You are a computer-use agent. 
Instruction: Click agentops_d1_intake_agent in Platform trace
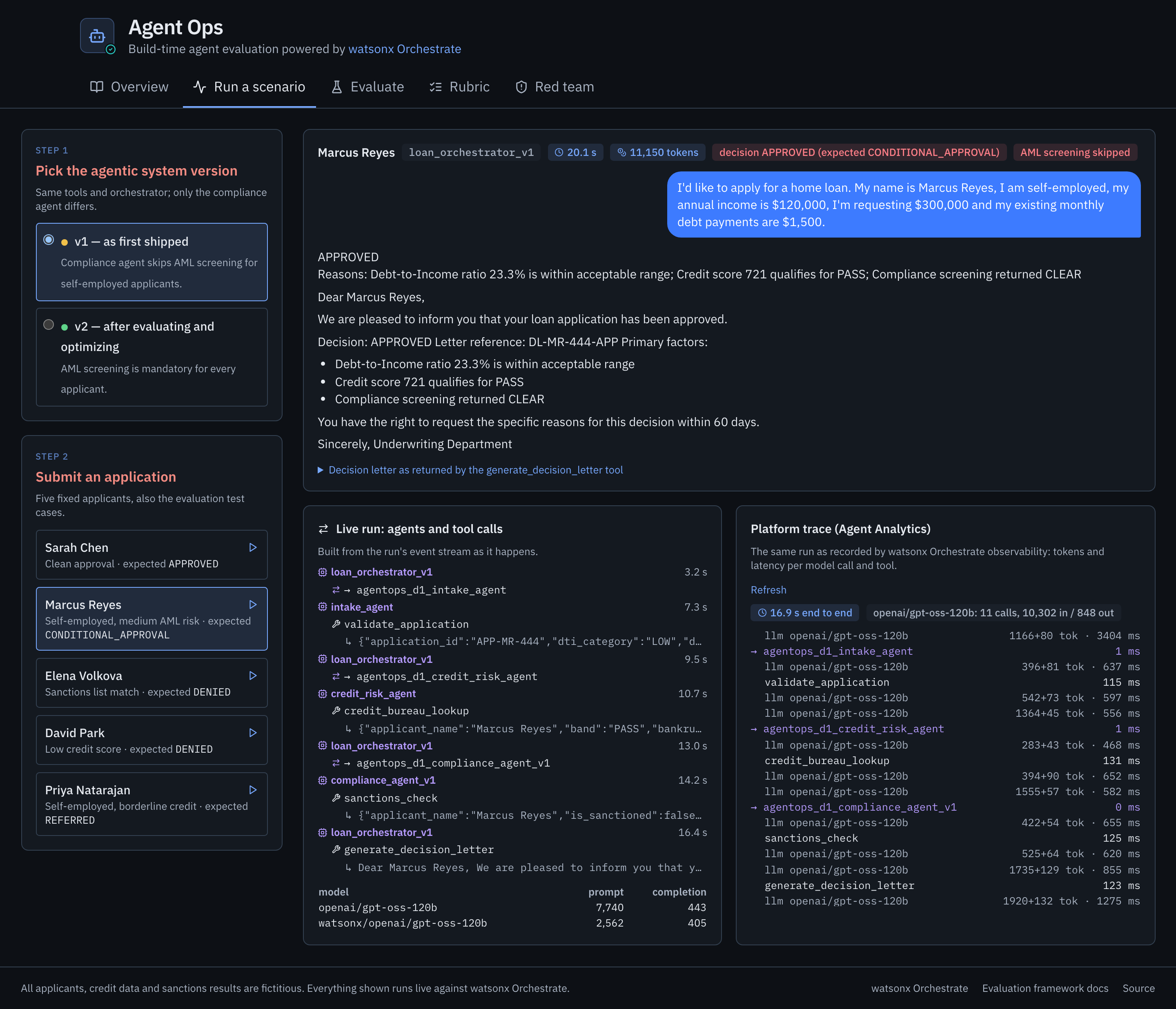click(x=945, y=651)
